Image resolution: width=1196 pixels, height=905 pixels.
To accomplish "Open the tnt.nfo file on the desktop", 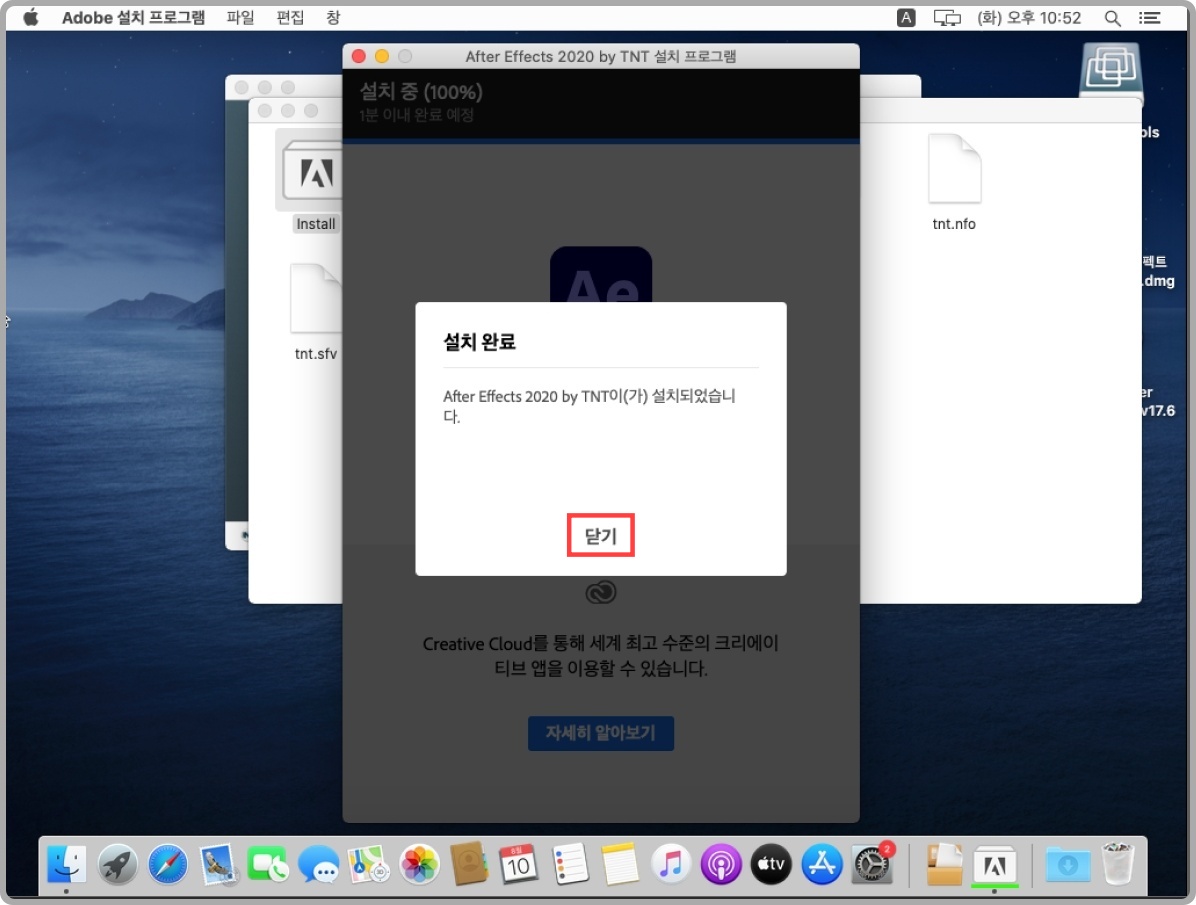I will click(954, 170).
